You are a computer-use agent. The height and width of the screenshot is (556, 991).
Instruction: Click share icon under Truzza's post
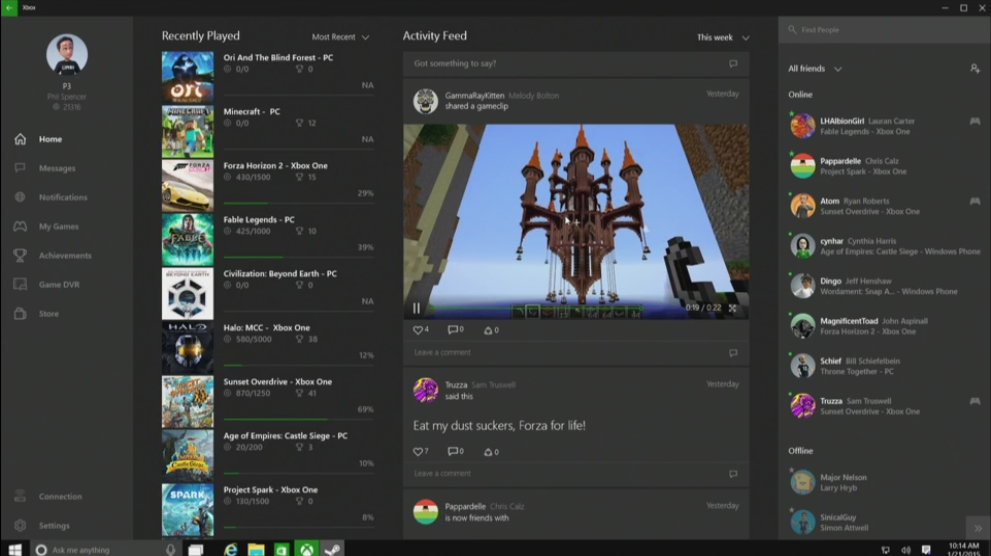(x=488, y=452)
